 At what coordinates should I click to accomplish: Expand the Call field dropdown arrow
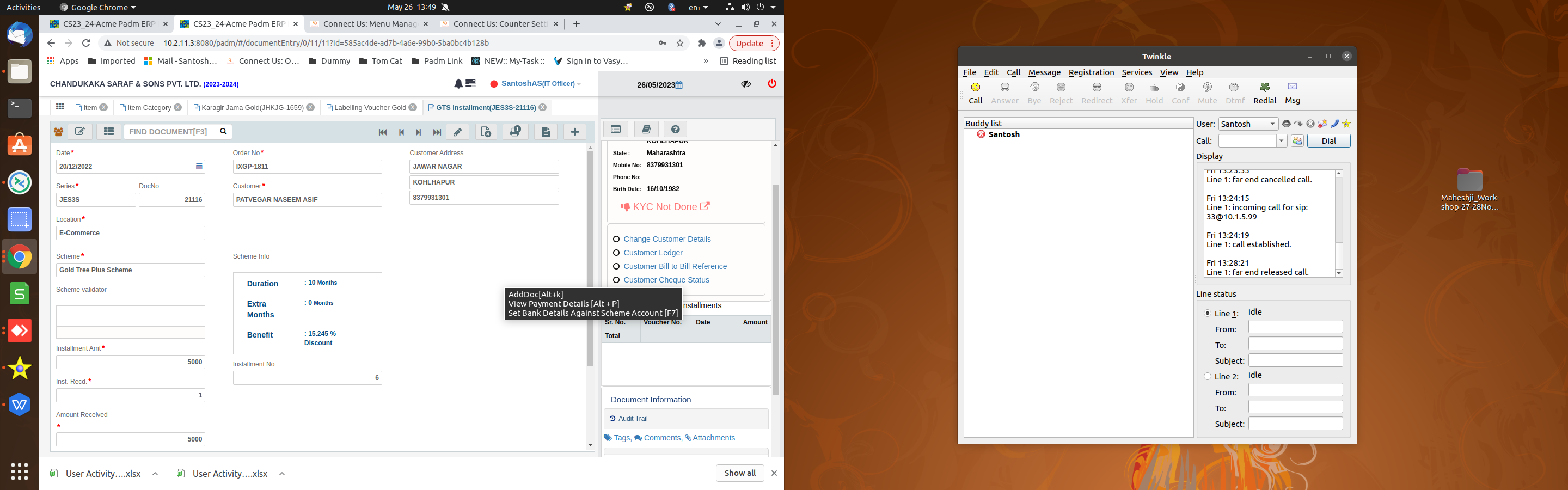(1281, 141)
